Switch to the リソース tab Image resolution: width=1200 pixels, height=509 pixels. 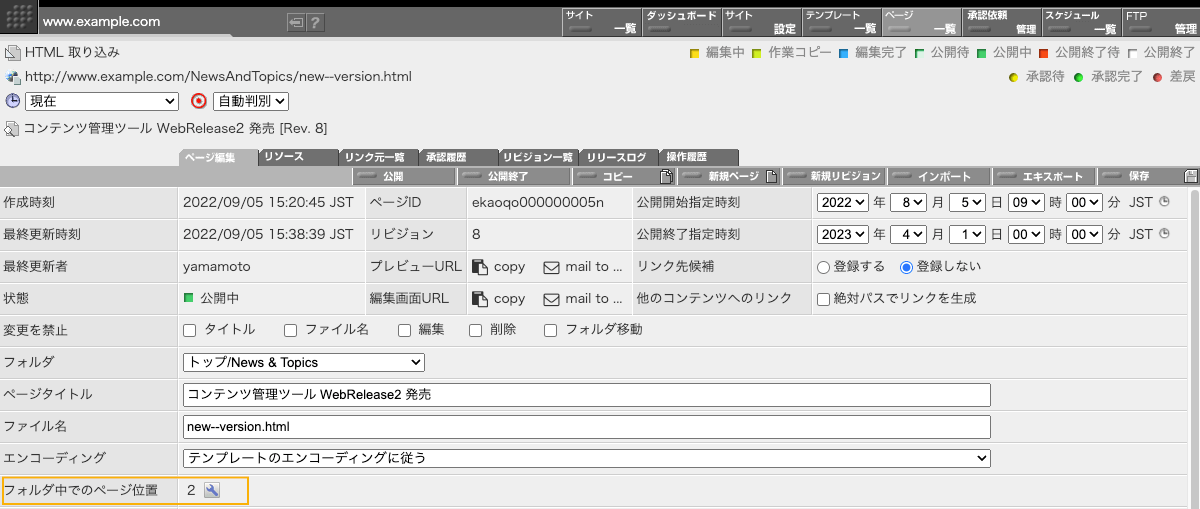[297, 157]
